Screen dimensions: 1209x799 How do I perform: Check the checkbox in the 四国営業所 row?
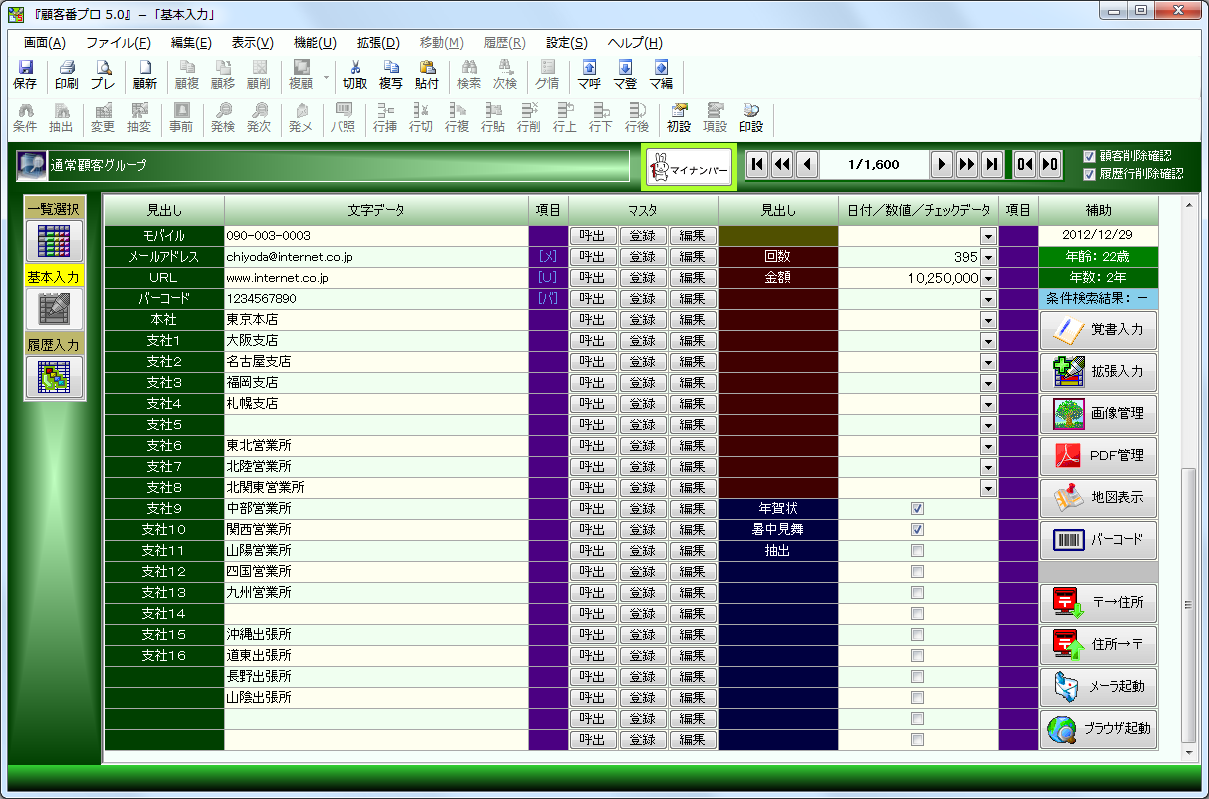click(x=917, y=572)
